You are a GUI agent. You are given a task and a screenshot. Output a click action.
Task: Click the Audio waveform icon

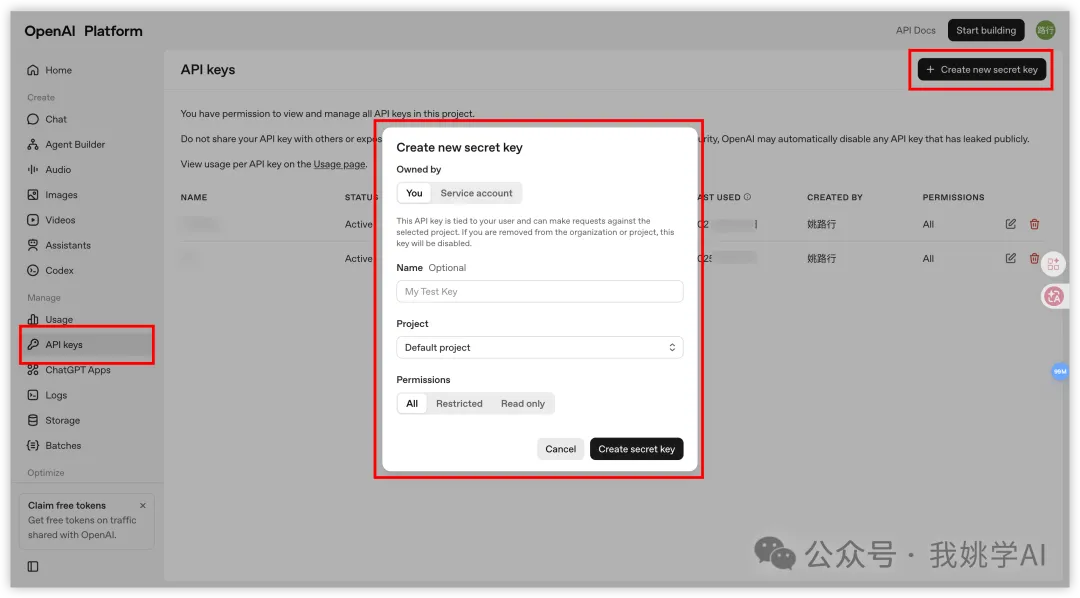pyautogui.click(x=32, y=169)
